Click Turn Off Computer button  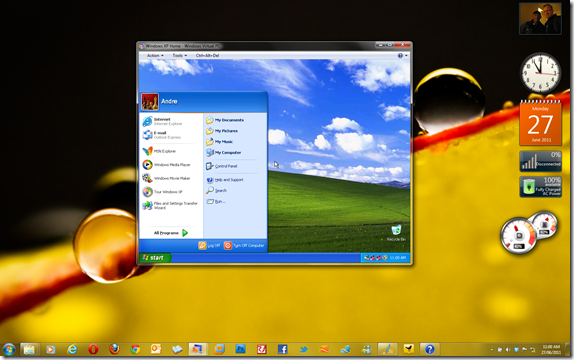244,245
